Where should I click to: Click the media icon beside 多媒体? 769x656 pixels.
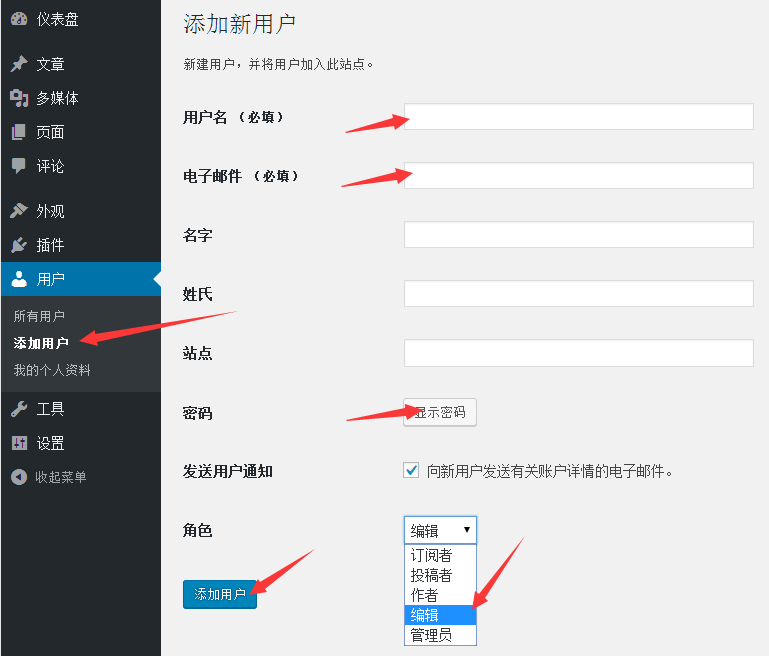(19, 98)
